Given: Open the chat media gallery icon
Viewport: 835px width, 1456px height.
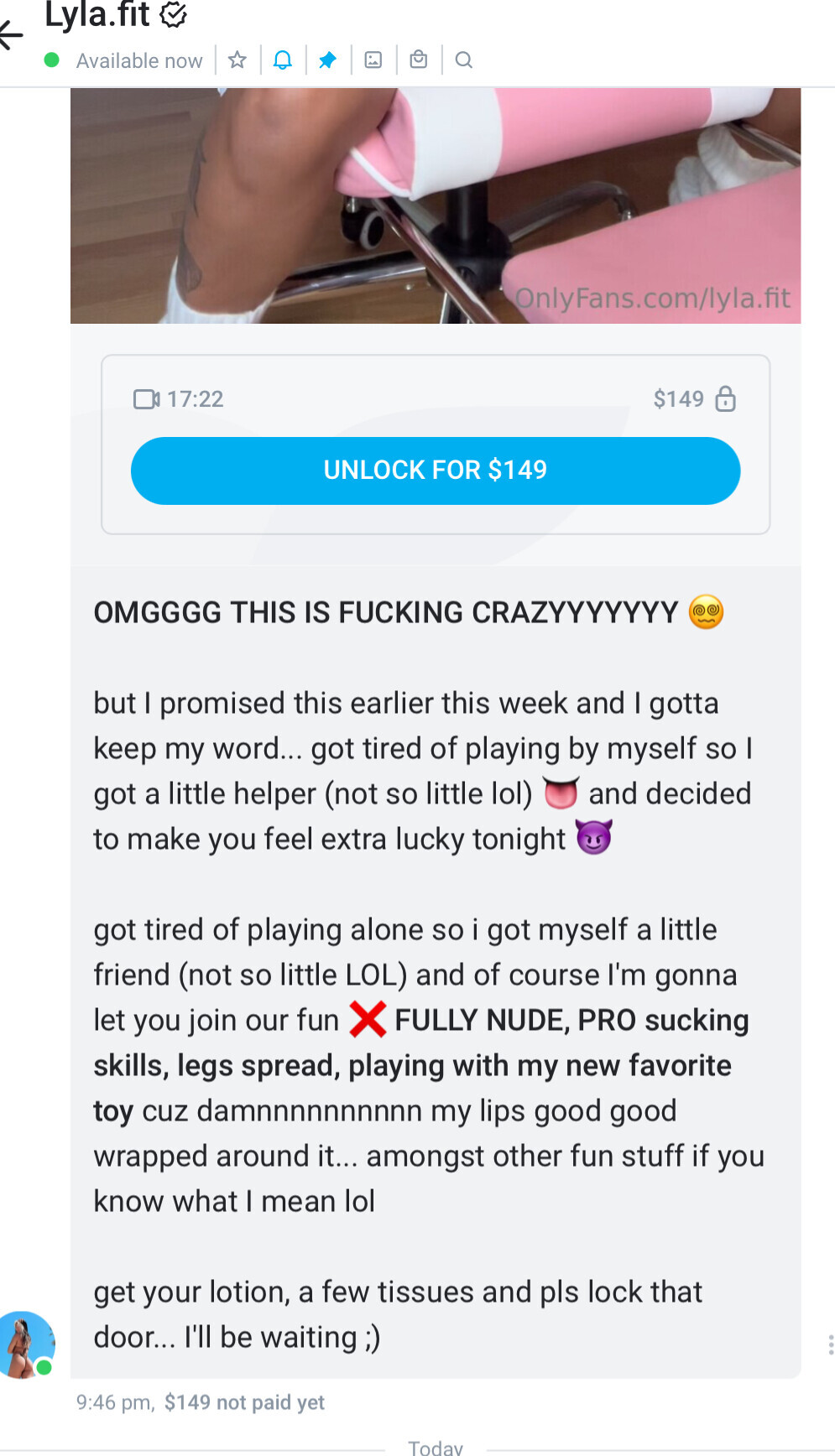Looking at the screenshot, I should pos(373,60).
